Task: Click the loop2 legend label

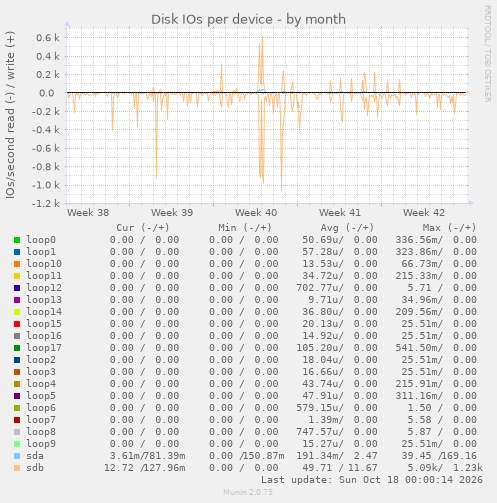Action: [41, 360]
